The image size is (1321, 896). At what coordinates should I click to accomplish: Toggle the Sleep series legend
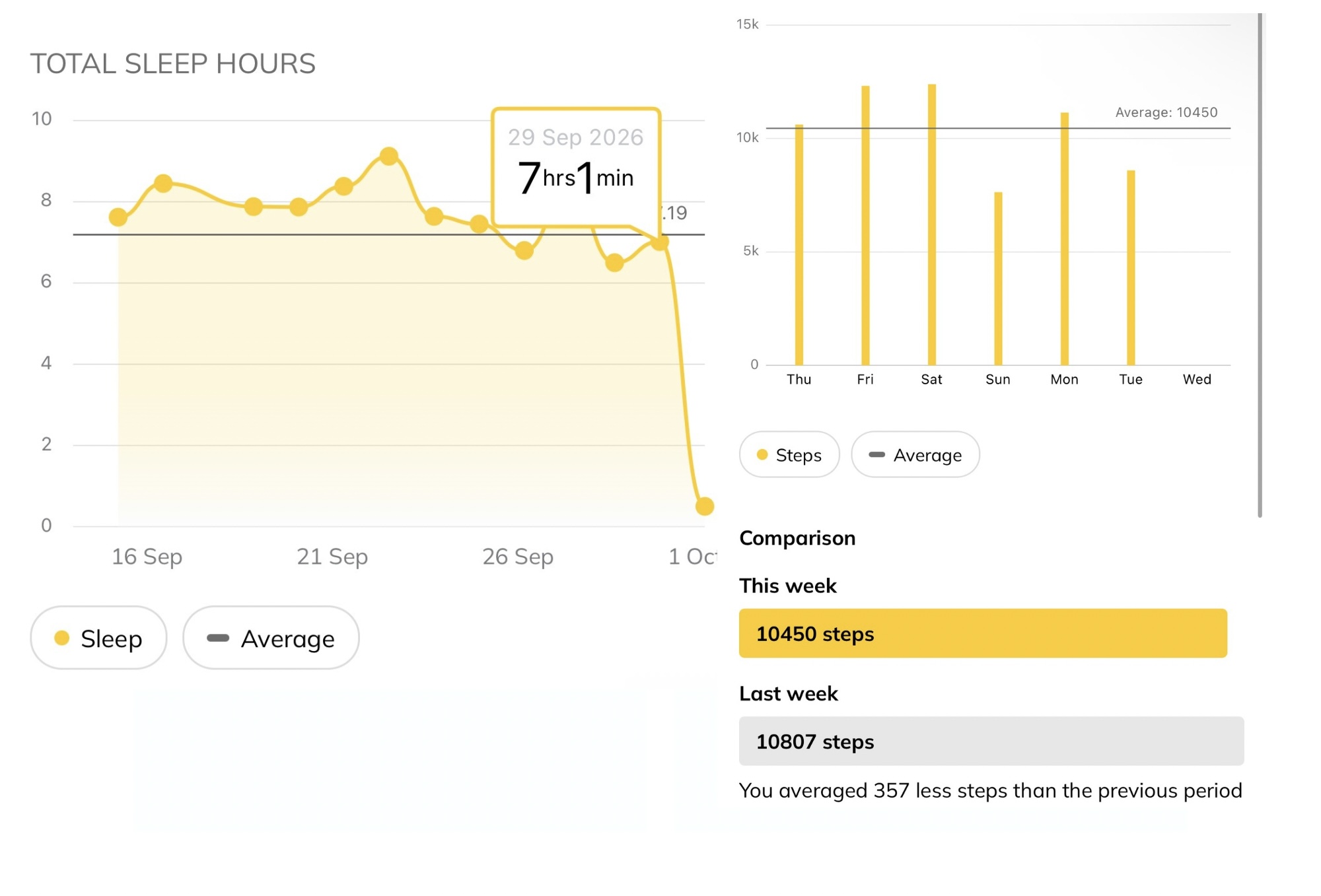(x=98, y=638)
